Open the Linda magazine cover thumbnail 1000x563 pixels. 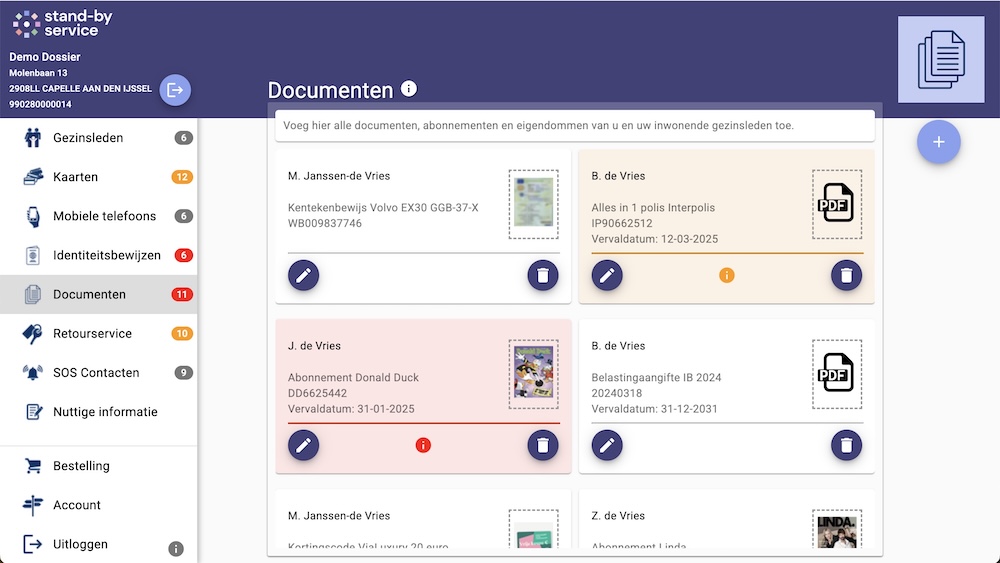coord(837,529)
